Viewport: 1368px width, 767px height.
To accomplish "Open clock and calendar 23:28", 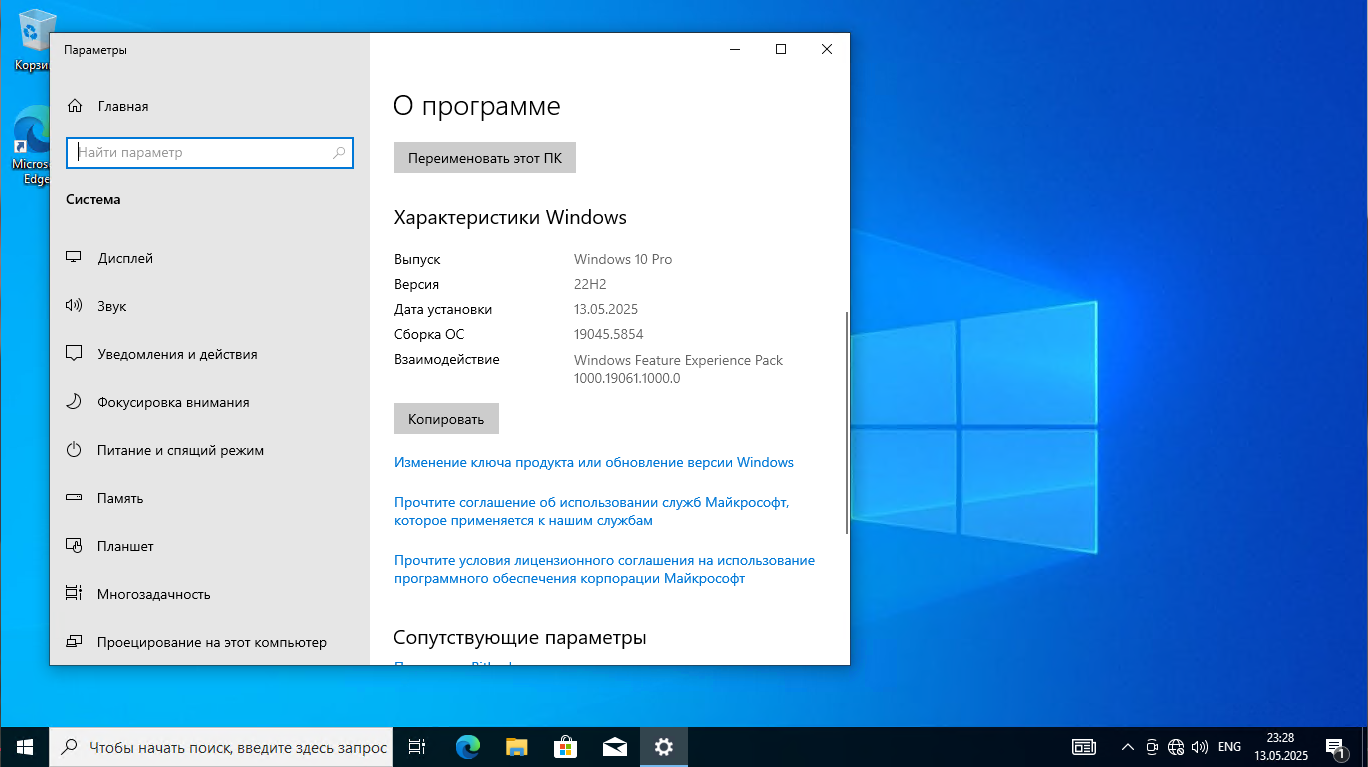I will point(1280,747).
